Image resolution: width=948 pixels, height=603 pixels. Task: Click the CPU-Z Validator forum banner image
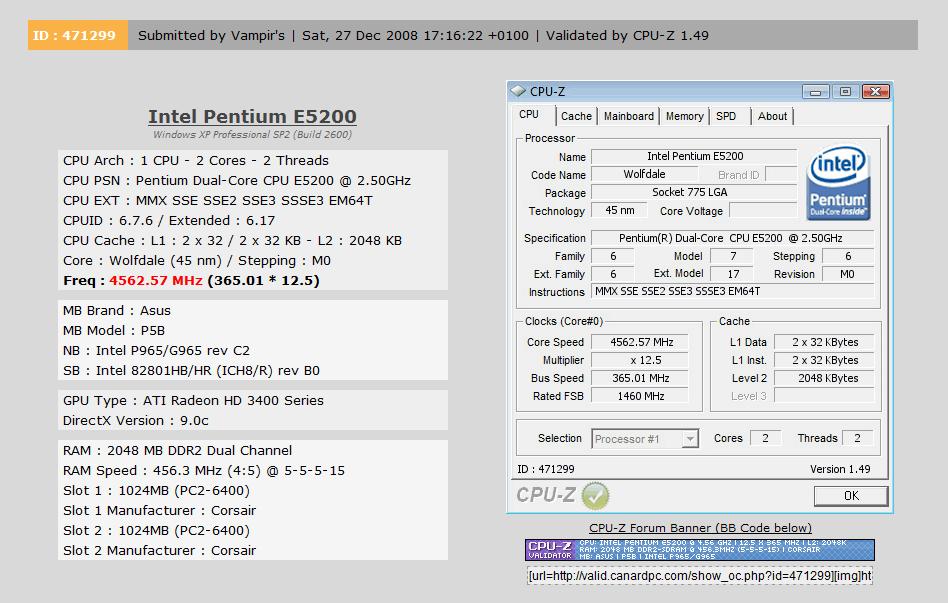(700, 549)
